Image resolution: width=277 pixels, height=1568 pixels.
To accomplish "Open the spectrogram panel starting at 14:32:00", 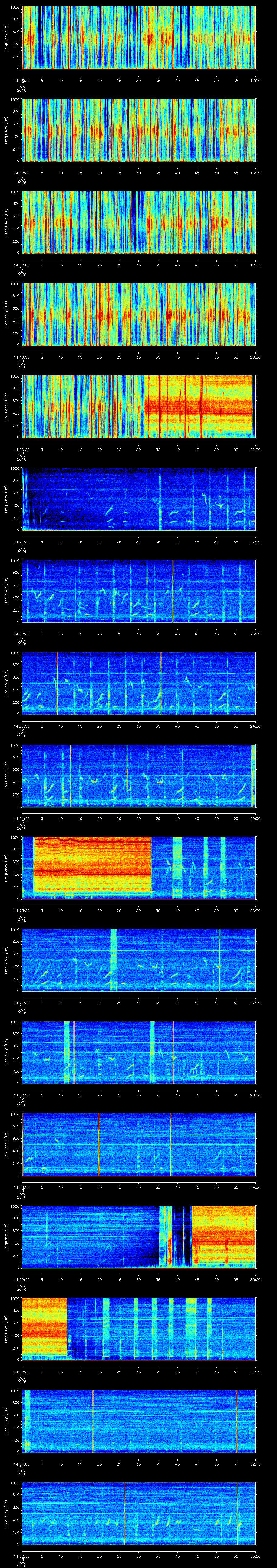I will tap(138, 1513).
